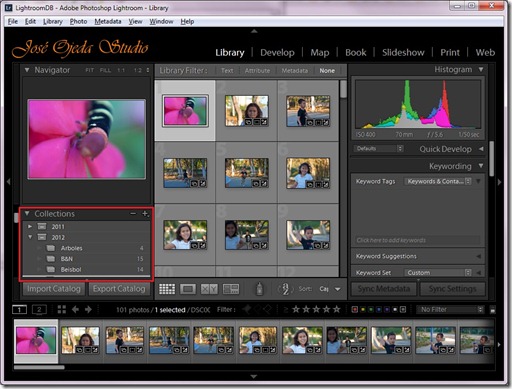
Task: Open Quick Develop Defaults preset dropdown
Action: (x=378, y=149)
